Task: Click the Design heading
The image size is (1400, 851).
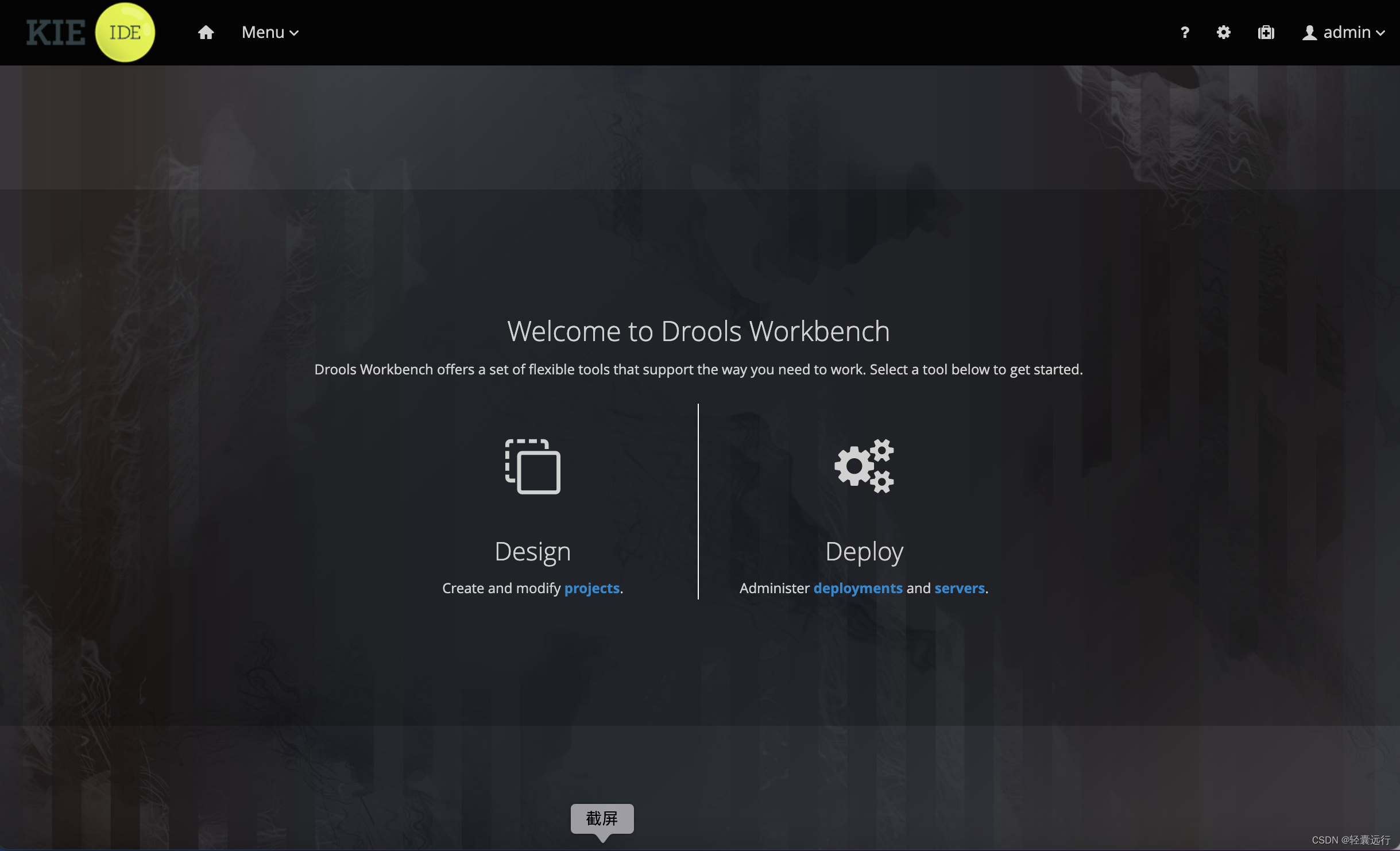Action: (x=533, y=551)
